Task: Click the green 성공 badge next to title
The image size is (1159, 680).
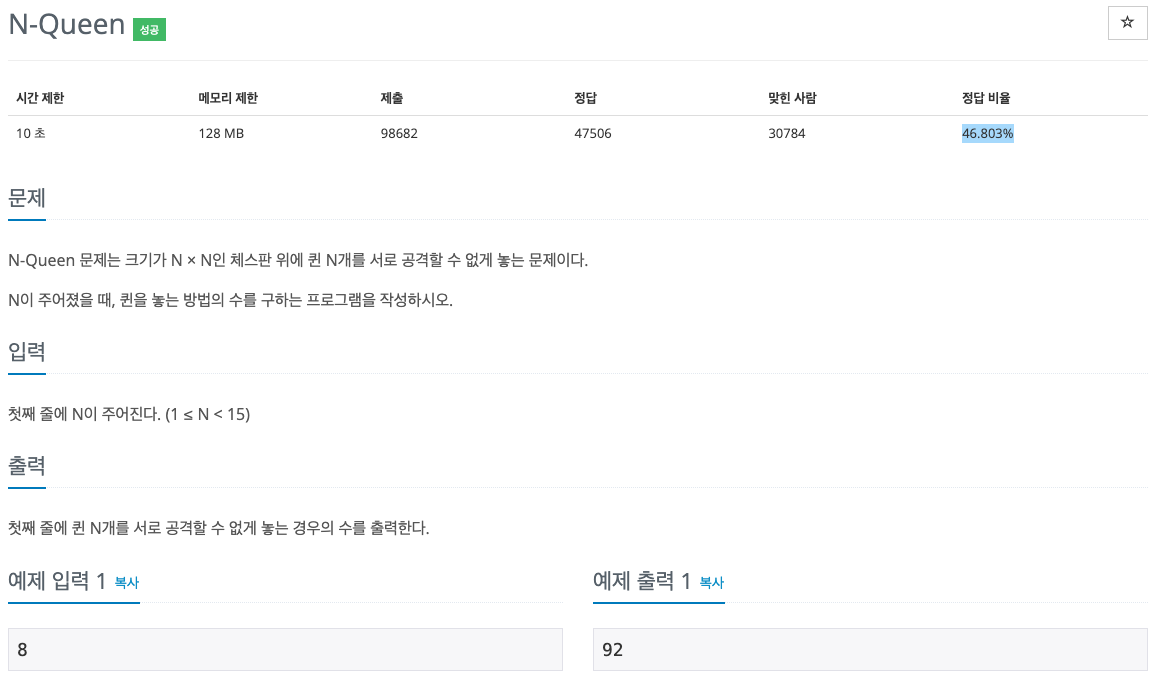Action: (x=149, y=30)
